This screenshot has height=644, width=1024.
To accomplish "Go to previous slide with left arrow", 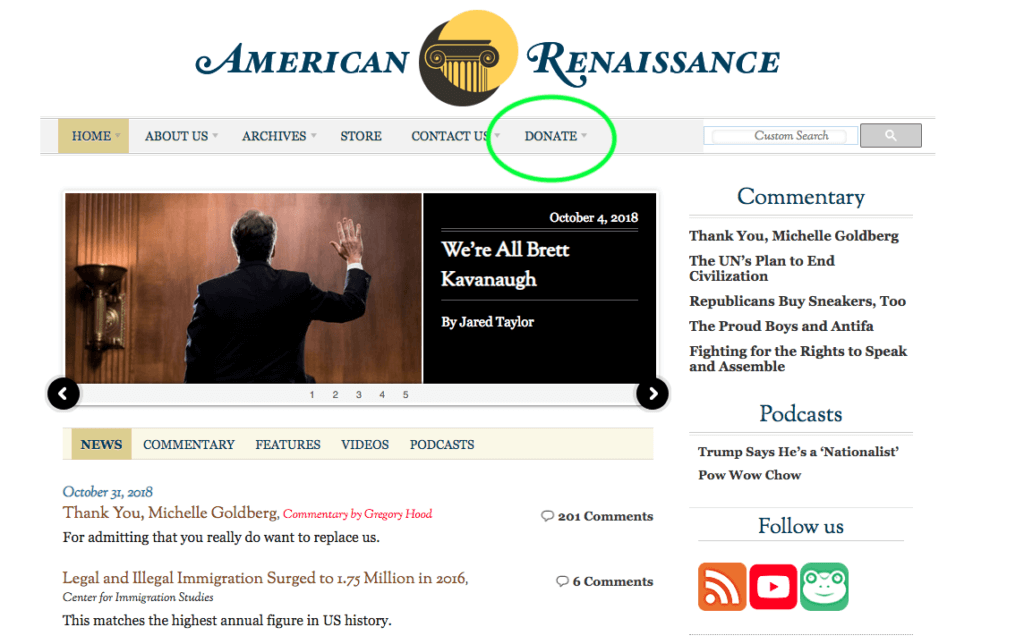I will tap(63, 394).
